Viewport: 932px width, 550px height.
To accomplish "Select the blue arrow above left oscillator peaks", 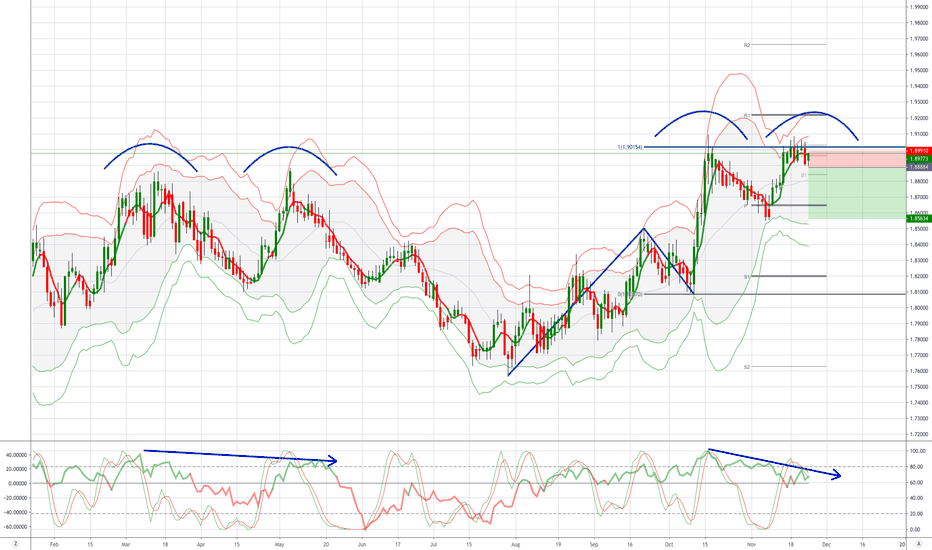I will 240,456.
